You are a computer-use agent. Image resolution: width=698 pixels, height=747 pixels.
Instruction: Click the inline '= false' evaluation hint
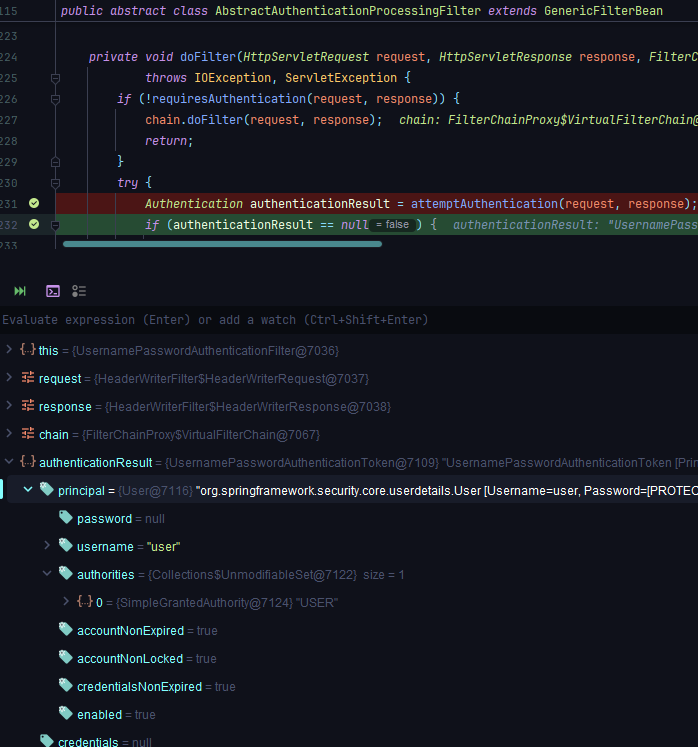(393, 225)
